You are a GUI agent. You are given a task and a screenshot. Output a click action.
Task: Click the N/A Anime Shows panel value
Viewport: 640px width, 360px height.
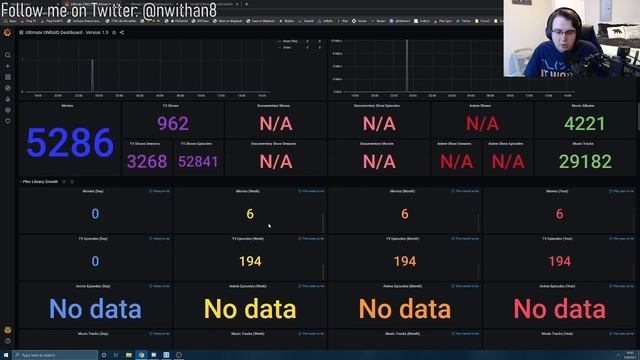[x=482, y=124]
